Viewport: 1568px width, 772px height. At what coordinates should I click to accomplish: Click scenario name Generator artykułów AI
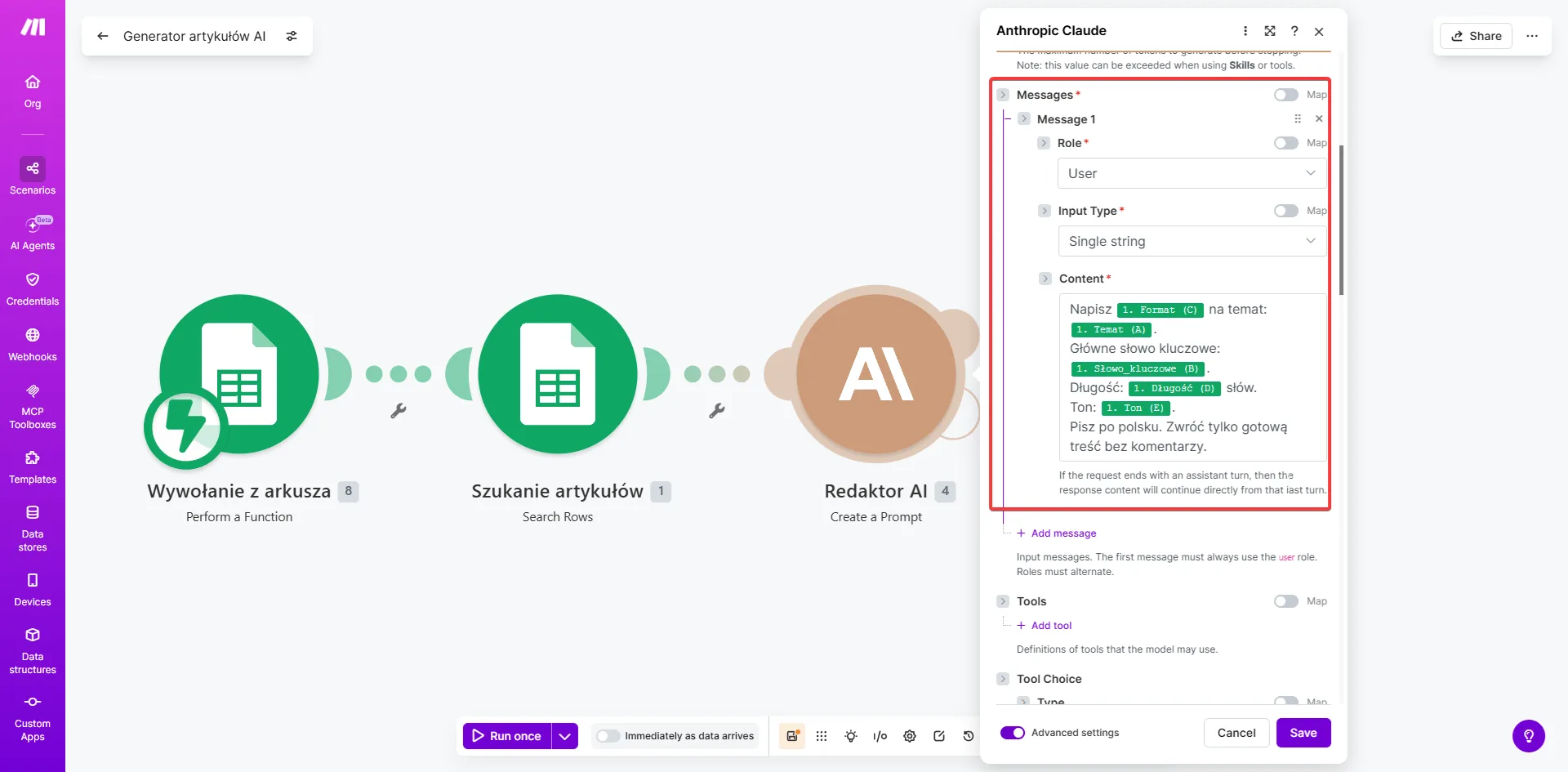(x=194, y=36)
